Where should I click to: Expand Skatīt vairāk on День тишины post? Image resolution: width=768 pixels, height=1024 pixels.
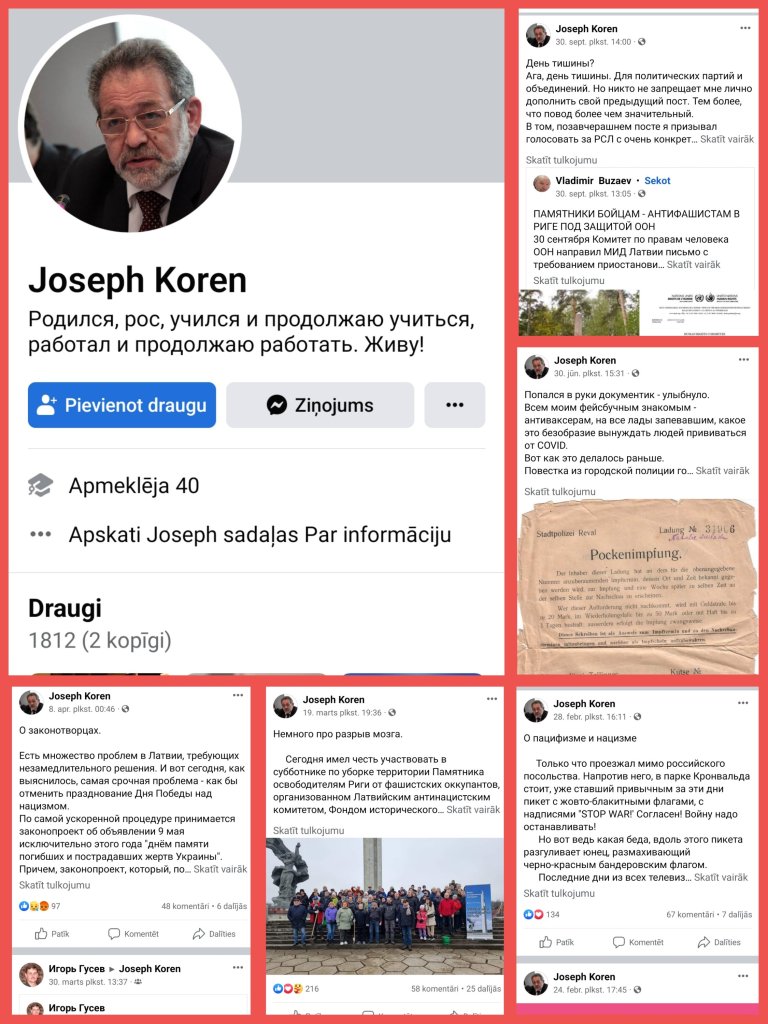727,139
